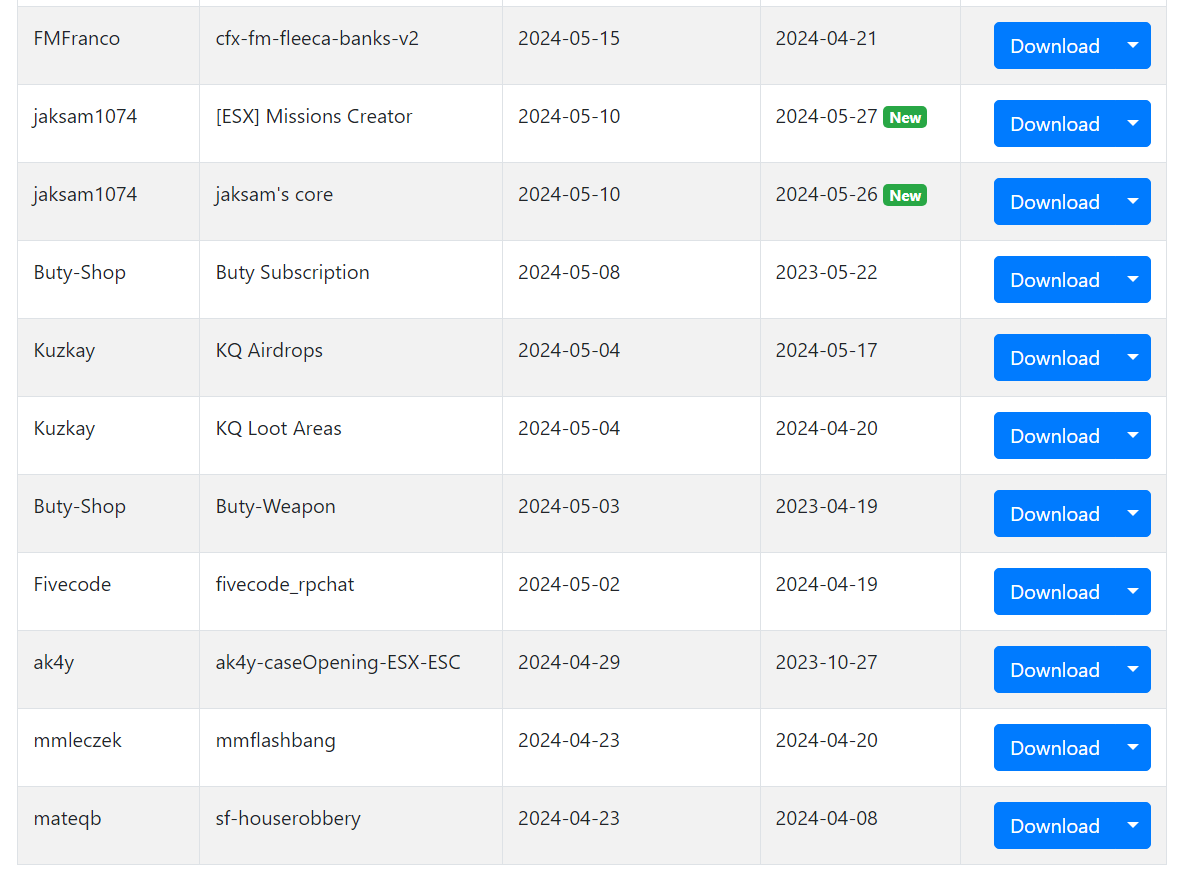Select resource name Buty Subscription

292,273
